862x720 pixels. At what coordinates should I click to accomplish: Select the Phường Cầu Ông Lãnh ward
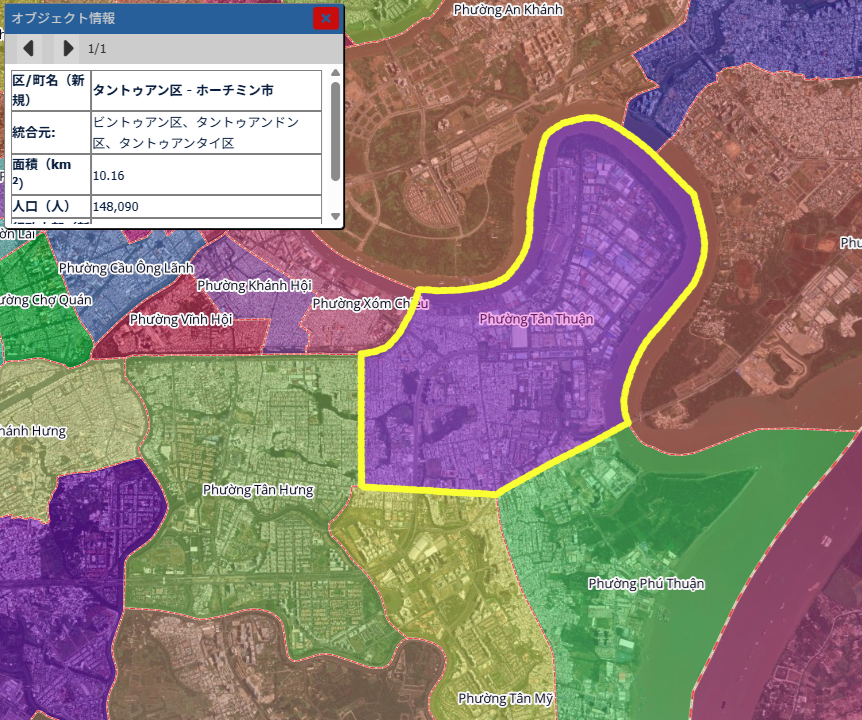coord(126,268)
